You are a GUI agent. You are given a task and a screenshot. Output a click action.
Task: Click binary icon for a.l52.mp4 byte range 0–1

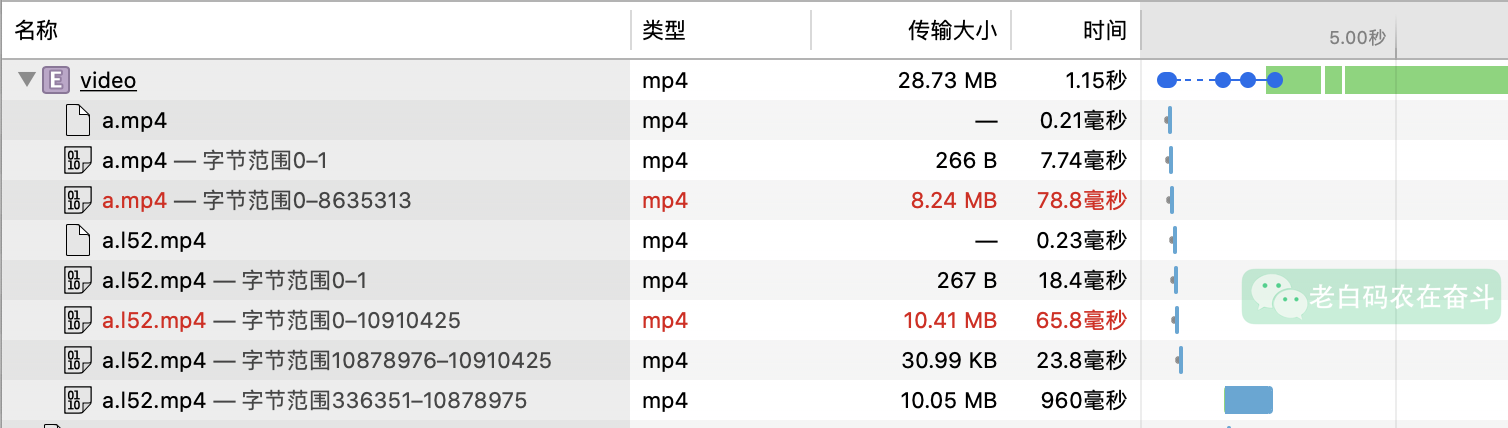pos(78,281)
